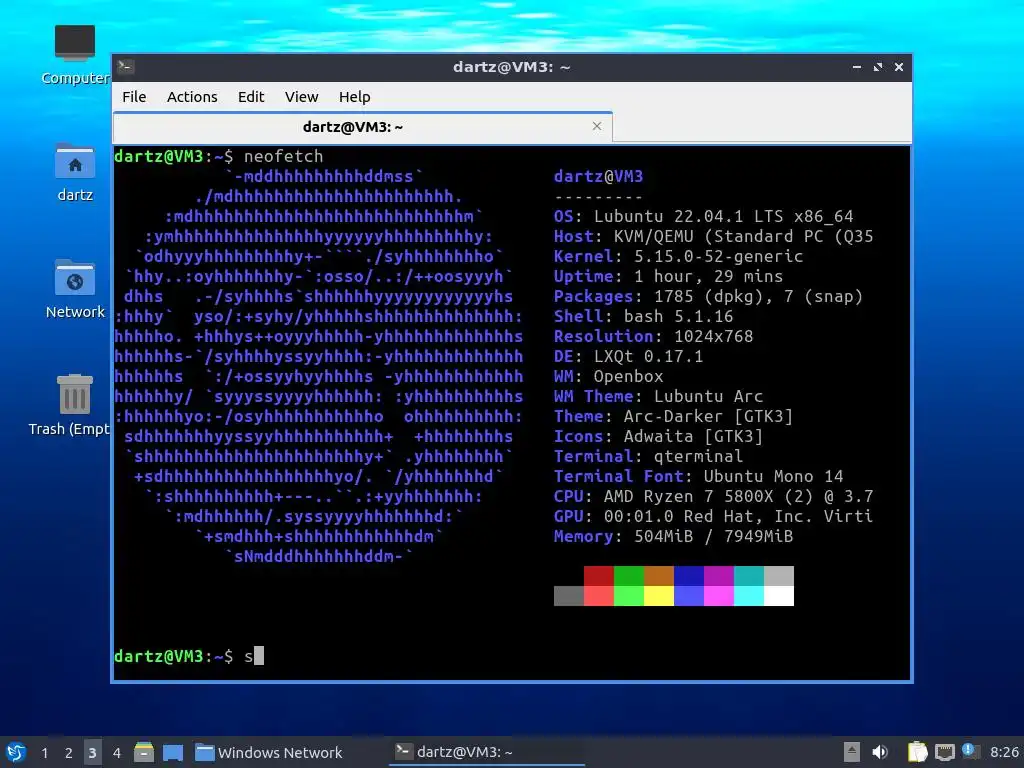Click the bright green color block
The height and width of the screenshot is (768, 1024).
coord(629,596)
